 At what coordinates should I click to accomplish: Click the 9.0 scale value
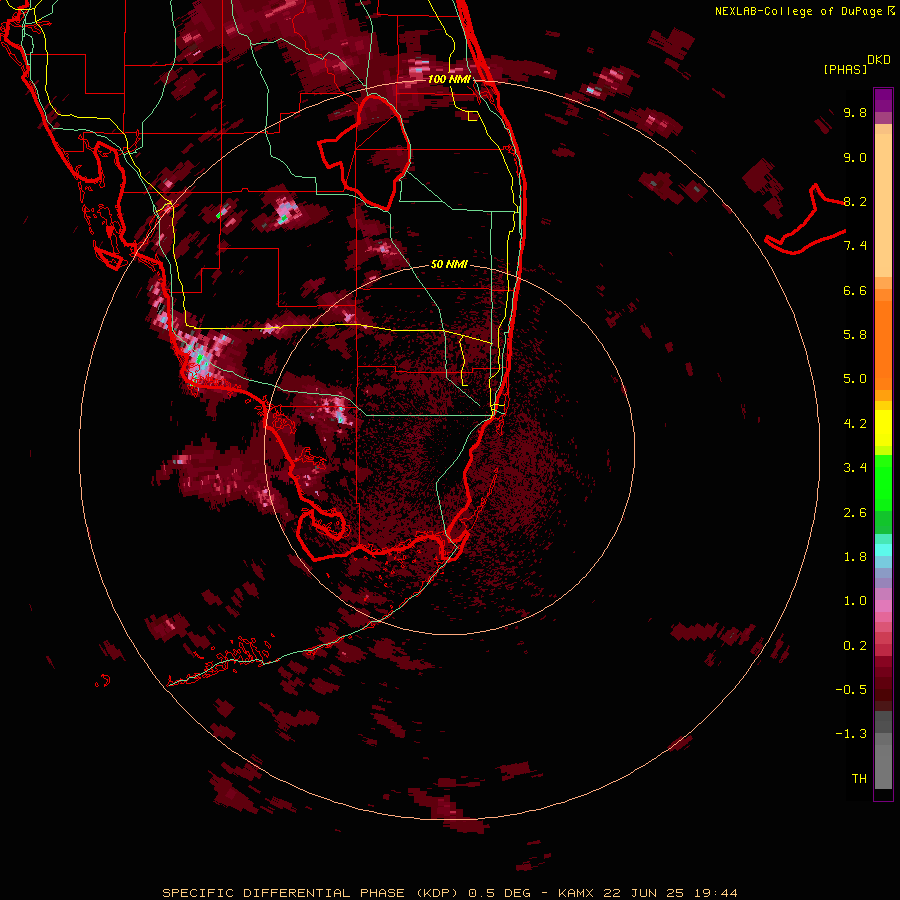(855, 157)
